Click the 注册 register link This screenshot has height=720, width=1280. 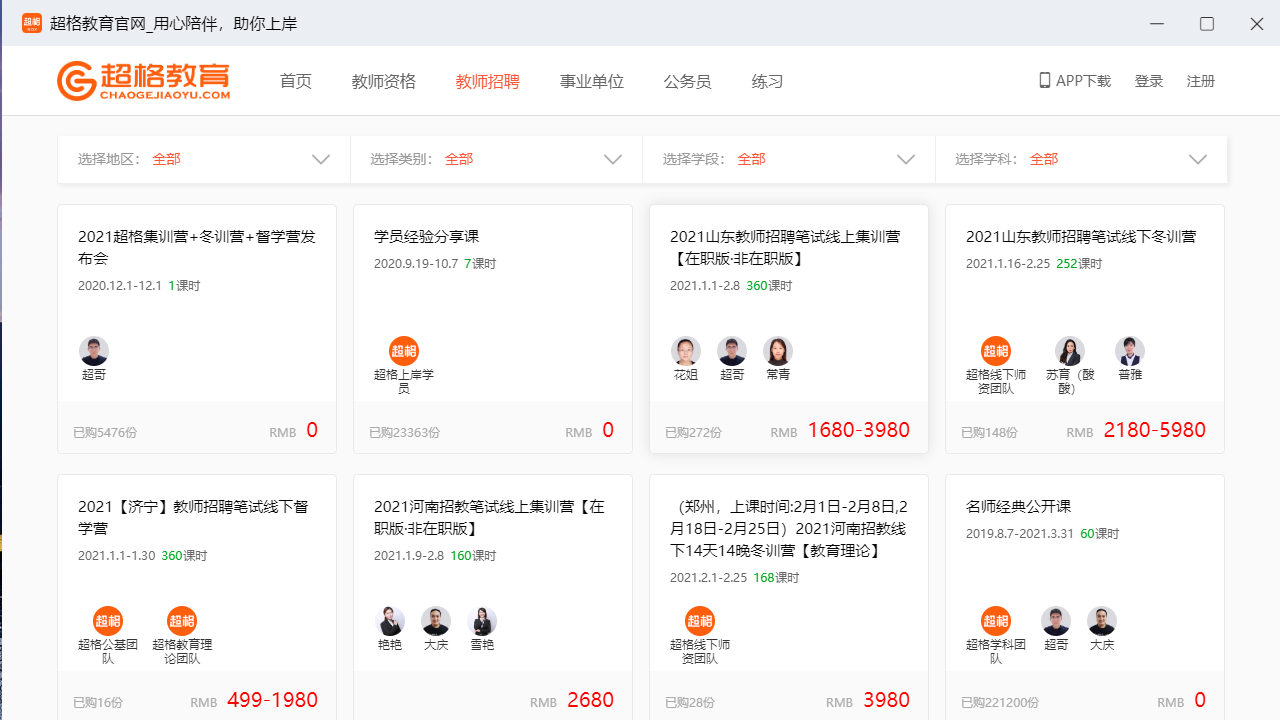1201,81
